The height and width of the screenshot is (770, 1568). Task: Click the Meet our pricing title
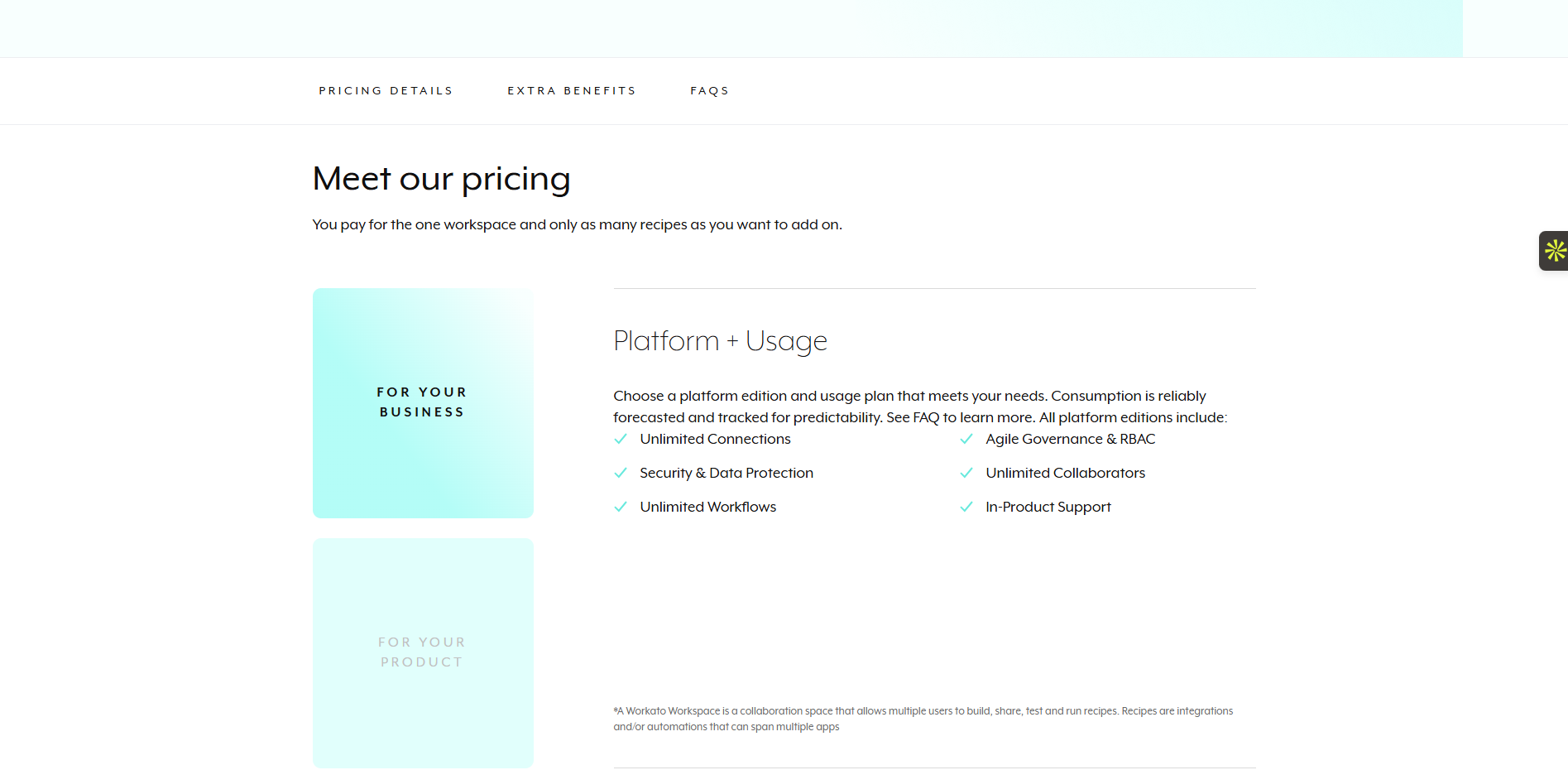click(441, 177)
